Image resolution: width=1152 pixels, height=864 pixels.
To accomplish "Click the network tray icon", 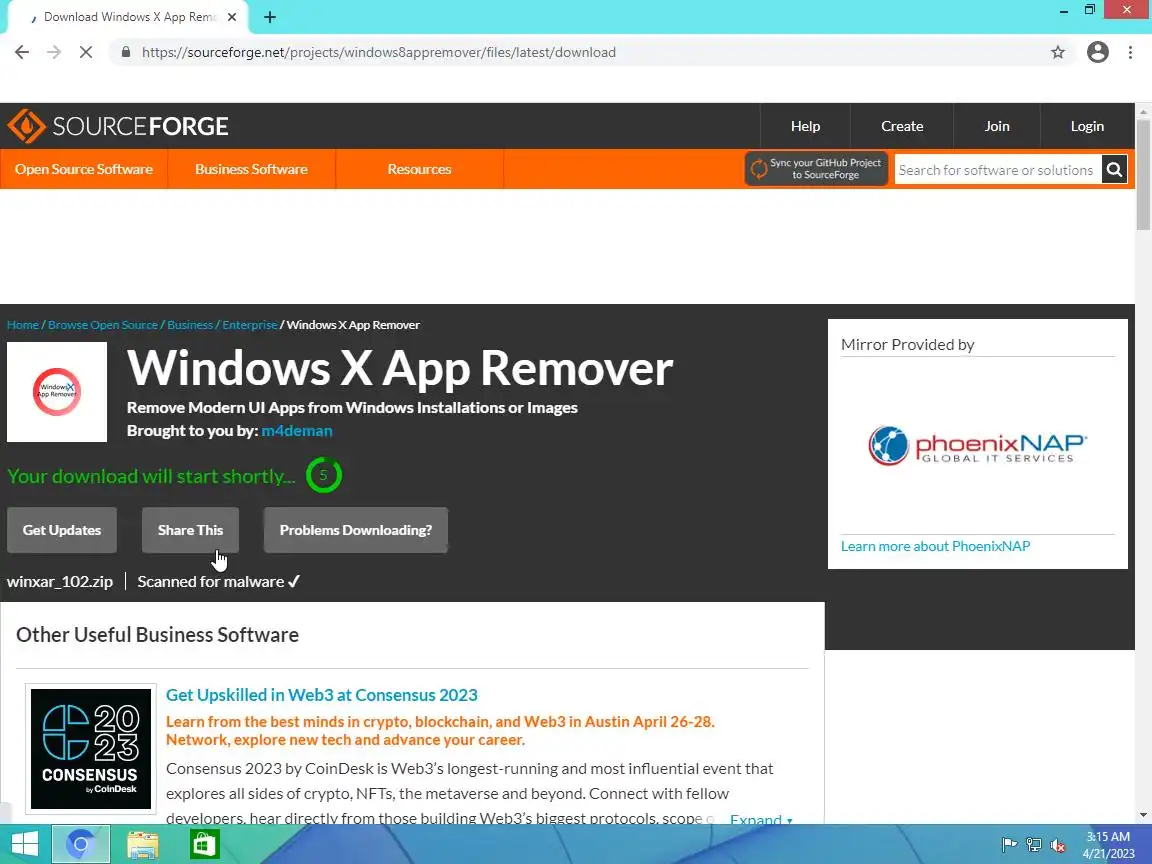I will coord(1034,845).
